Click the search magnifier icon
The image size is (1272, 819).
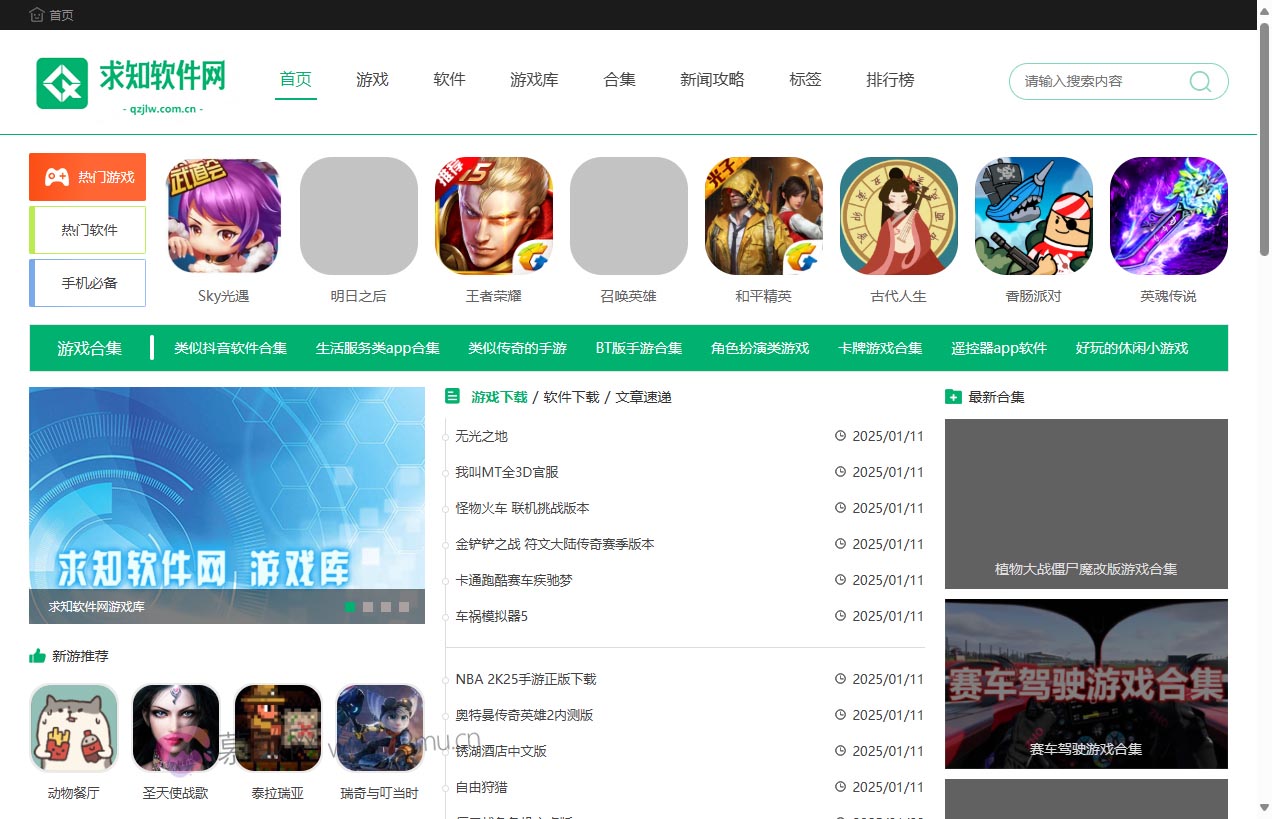(1199, 82)
